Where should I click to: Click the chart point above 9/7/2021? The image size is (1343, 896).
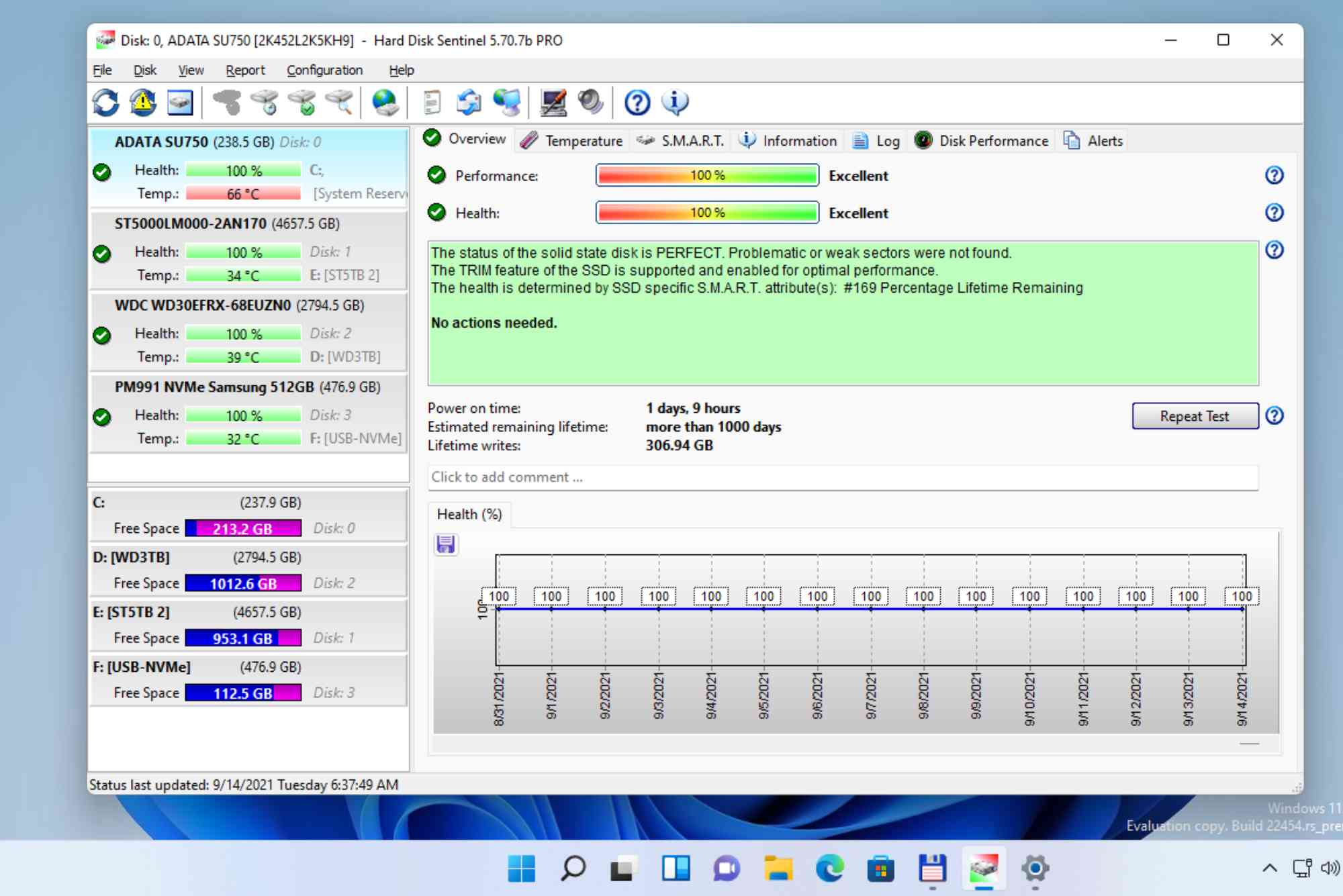pos(871,609)
